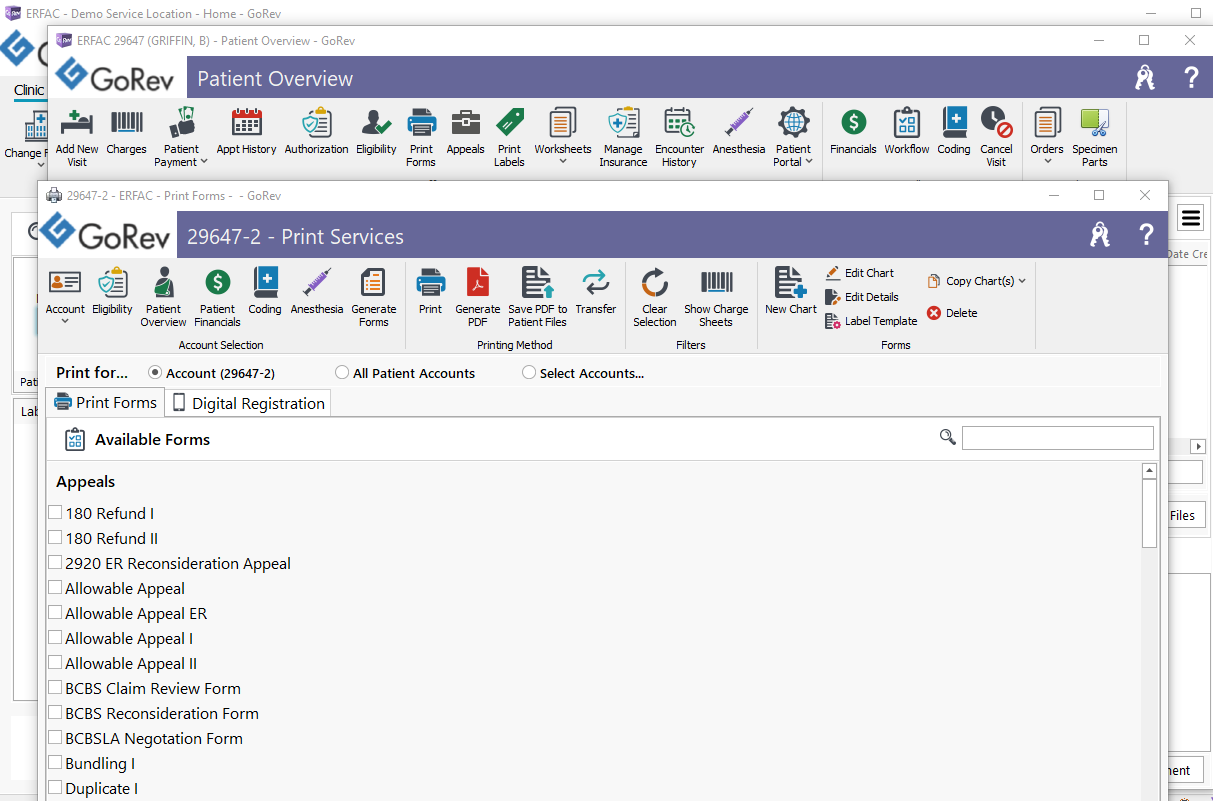The width and height of the screenshot is (1213, 801).
Task: Click the help question mark in Print Services
Action: (1146, 236)
